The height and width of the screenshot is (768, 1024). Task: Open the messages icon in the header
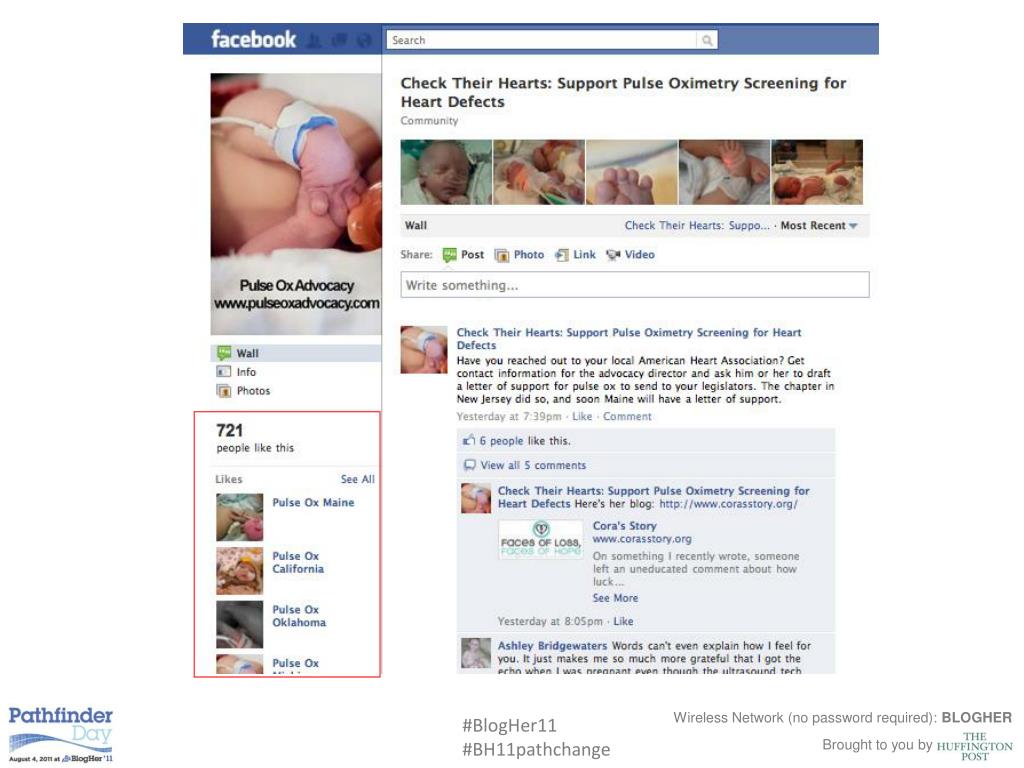340,40
